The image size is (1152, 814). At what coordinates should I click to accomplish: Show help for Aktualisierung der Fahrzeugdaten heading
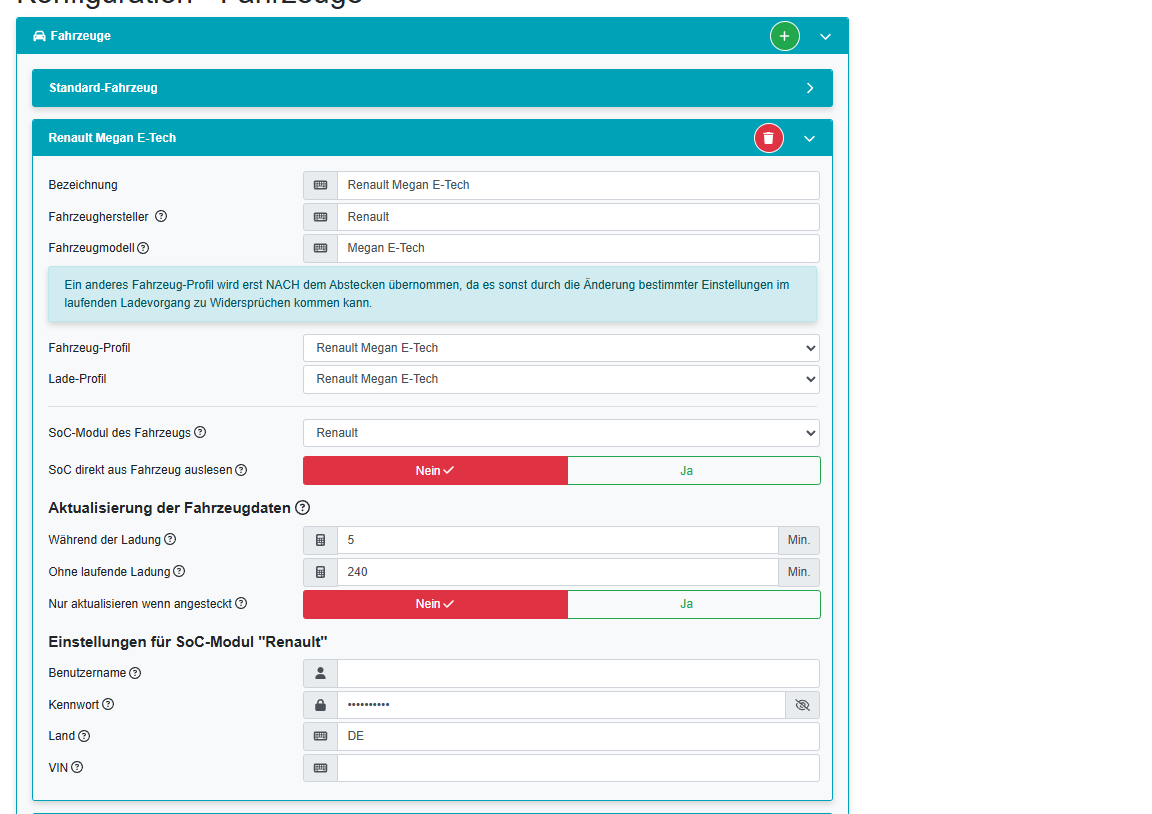point(302,508)
